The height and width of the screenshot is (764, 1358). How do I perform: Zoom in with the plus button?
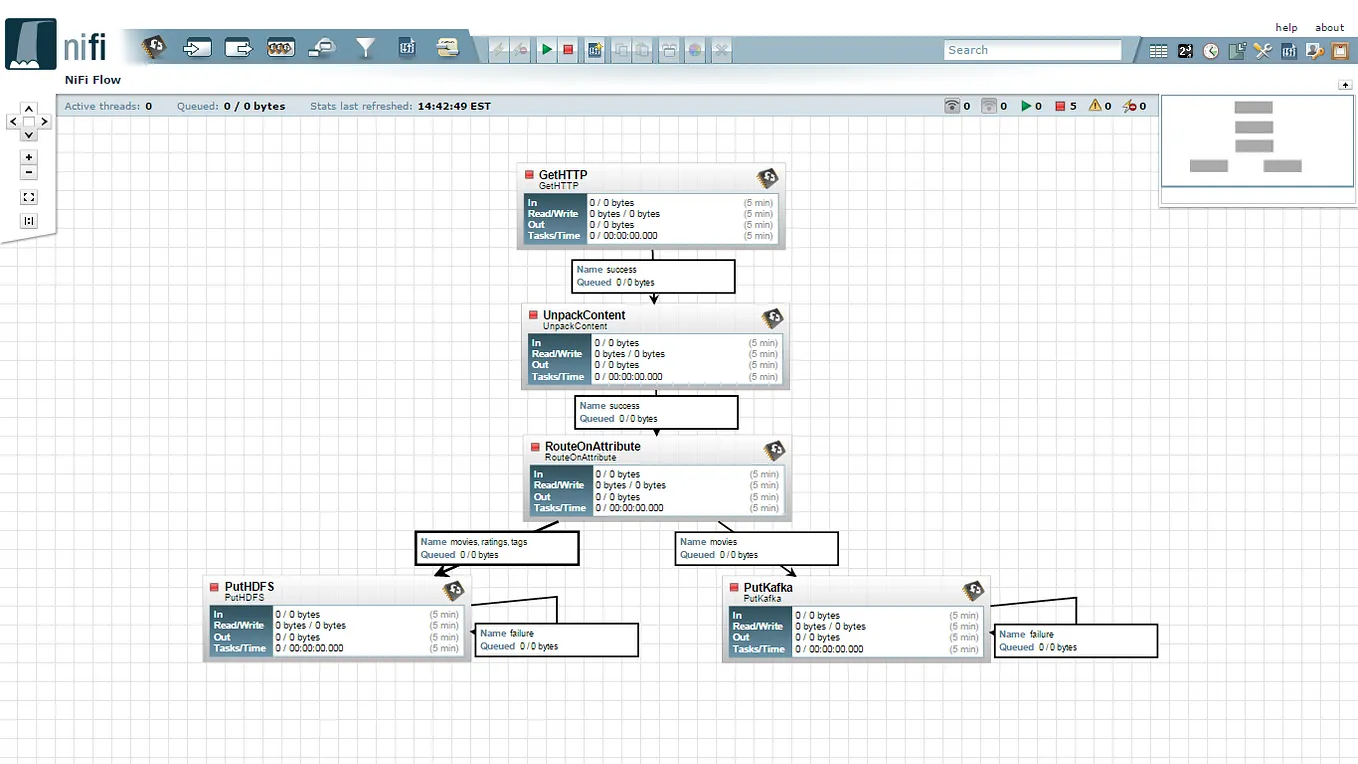click(x=29, y=157)
